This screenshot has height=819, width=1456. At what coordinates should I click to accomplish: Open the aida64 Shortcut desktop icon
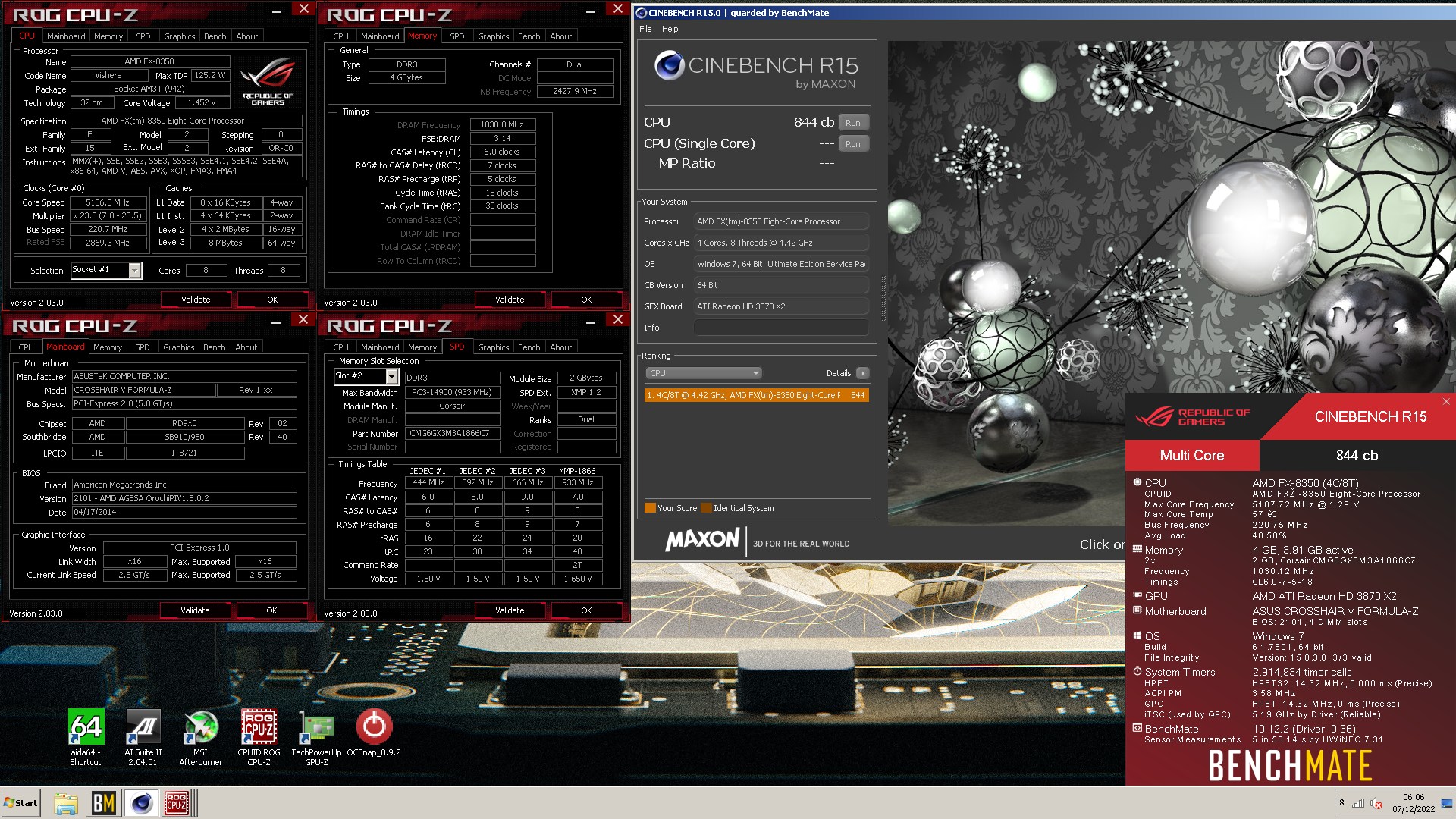click(x=86, y=737)
